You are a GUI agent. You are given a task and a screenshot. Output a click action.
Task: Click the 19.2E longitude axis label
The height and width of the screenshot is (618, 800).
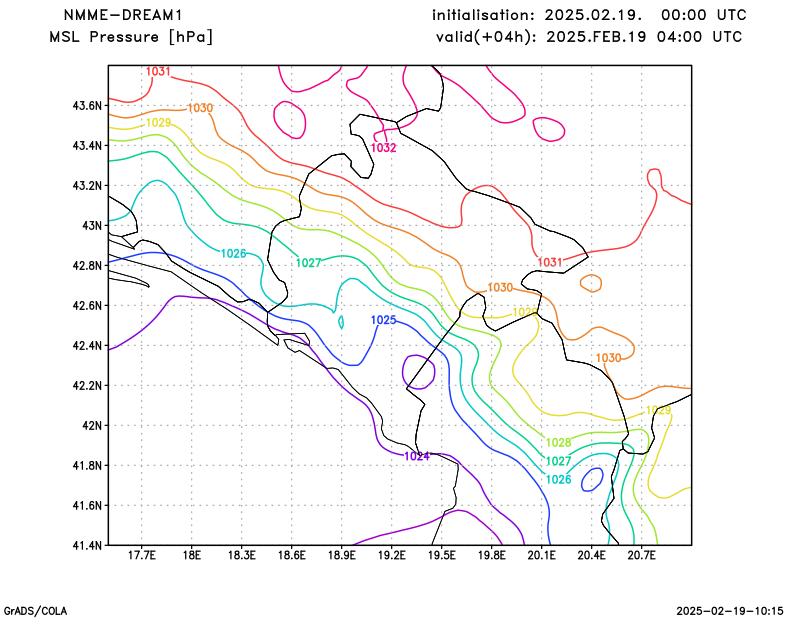point(391,556)
